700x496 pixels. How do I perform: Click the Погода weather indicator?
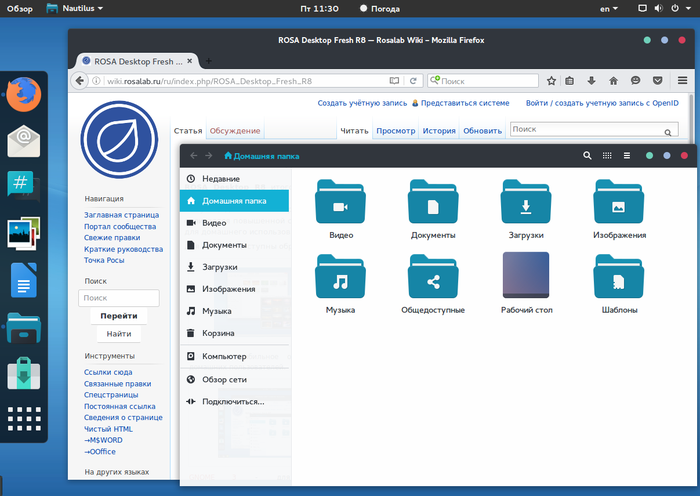coord(380,8)
